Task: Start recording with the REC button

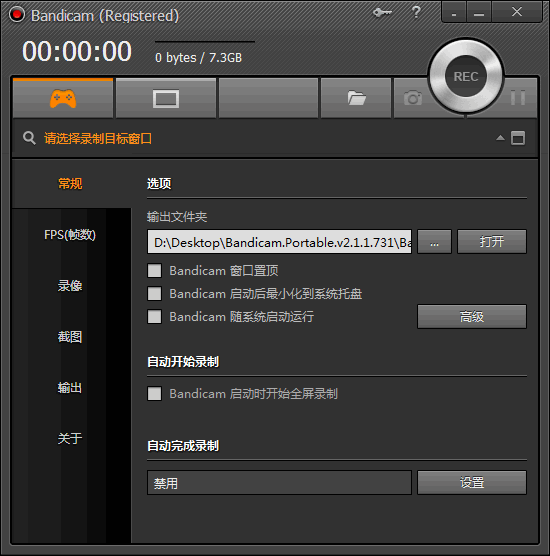Action: point(466,76)
